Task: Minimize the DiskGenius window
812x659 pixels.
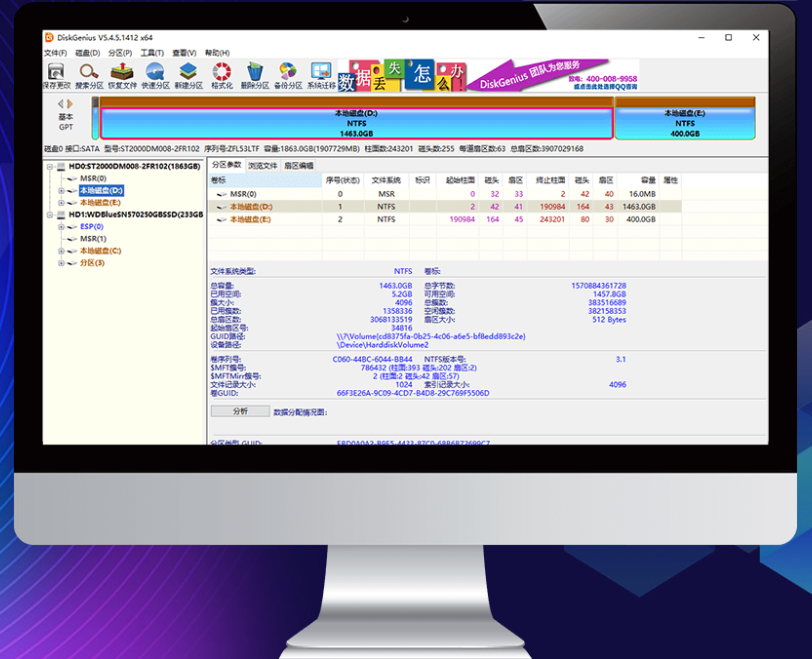Action: [x=702, y=37]
